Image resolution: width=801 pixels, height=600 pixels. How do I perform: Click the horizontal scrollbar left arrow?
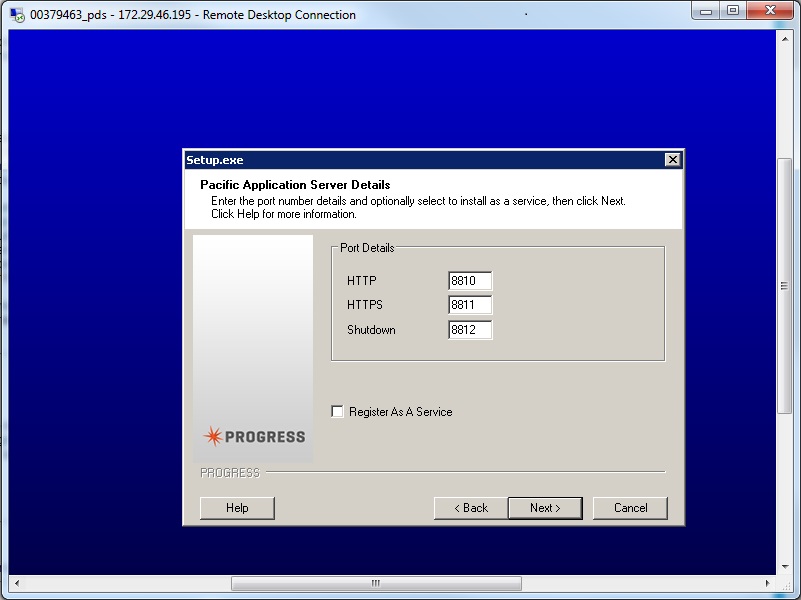tap(15, 583)
